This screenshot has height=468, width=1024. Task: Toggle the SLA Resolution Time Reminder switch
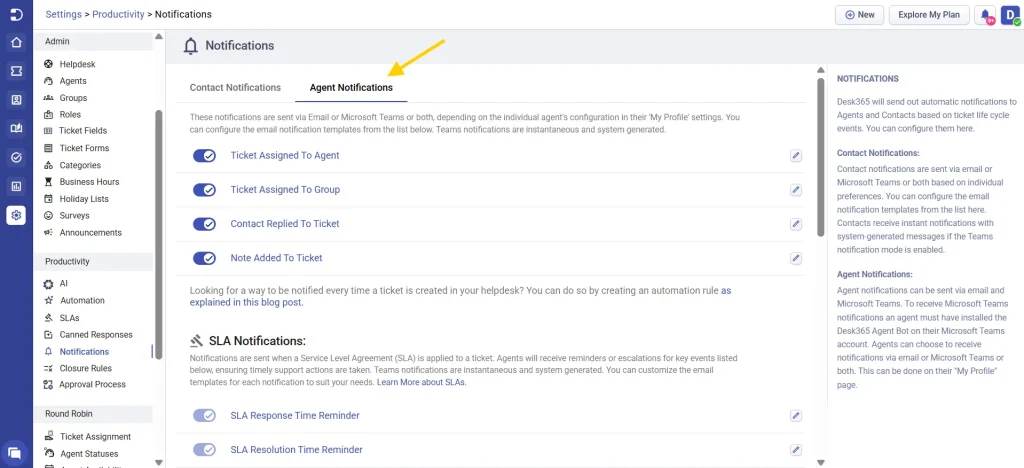pyautogui.click(x=204, y=450)
